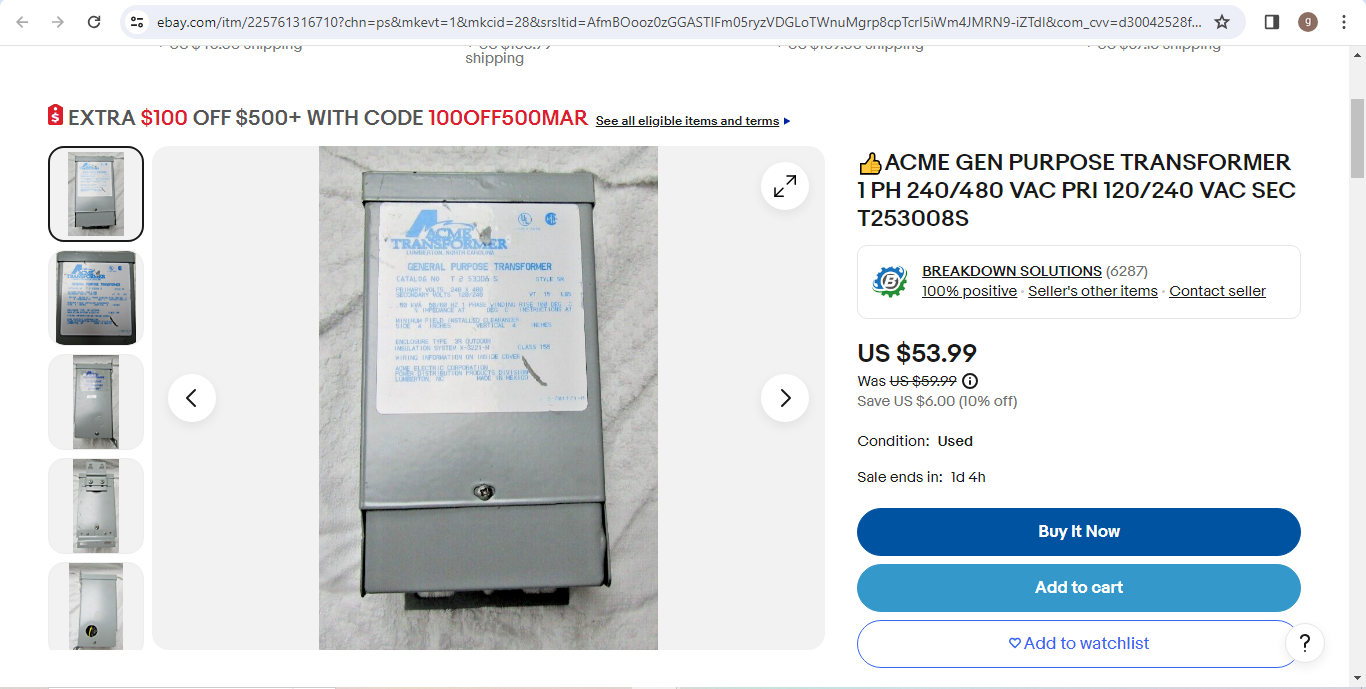This screenshot has width=1366, height=689.
Task: Select second transformer label thumbnail
Action: 96,298
